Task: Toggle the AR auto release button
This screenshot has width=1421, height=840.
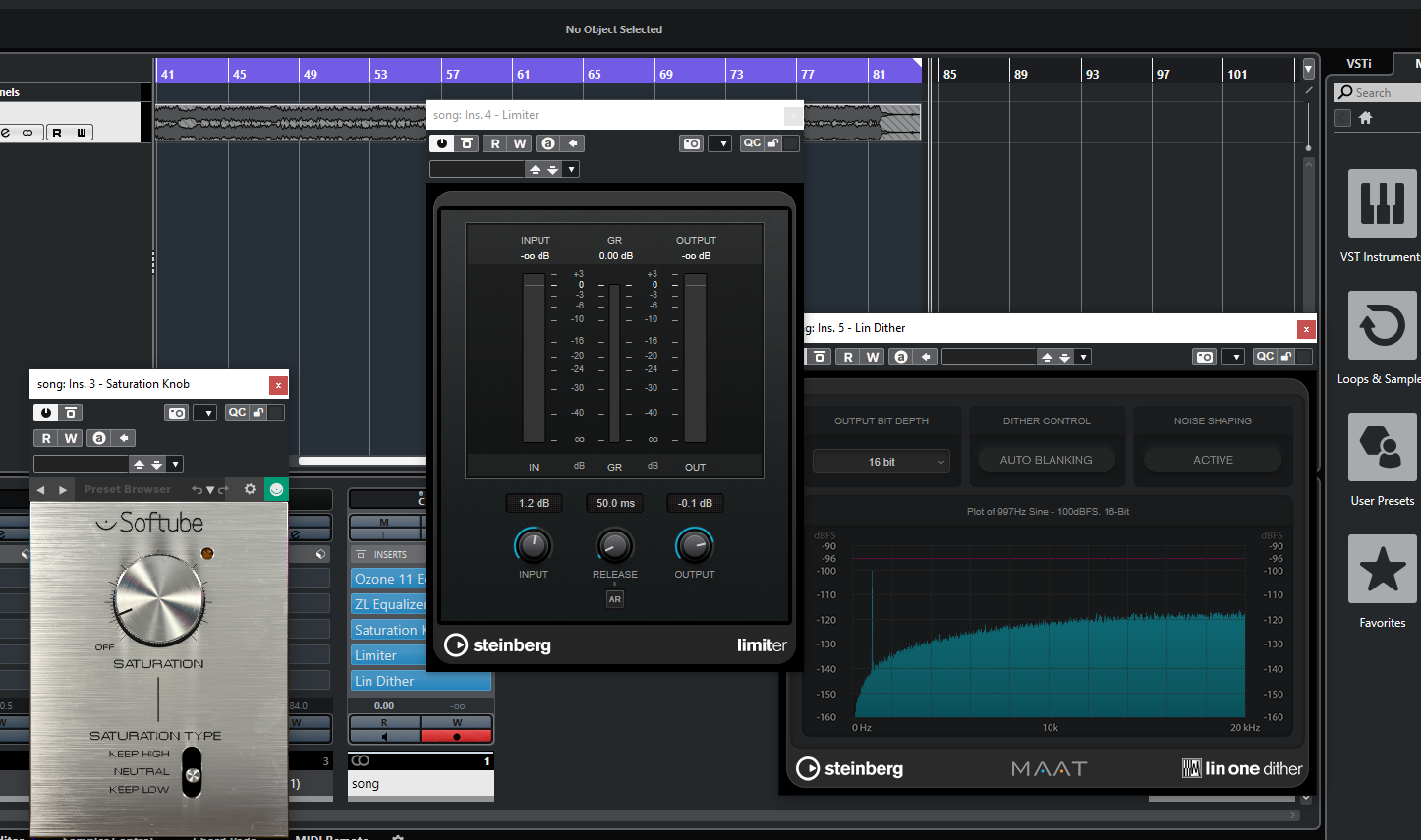Action: tap(615, 598)
